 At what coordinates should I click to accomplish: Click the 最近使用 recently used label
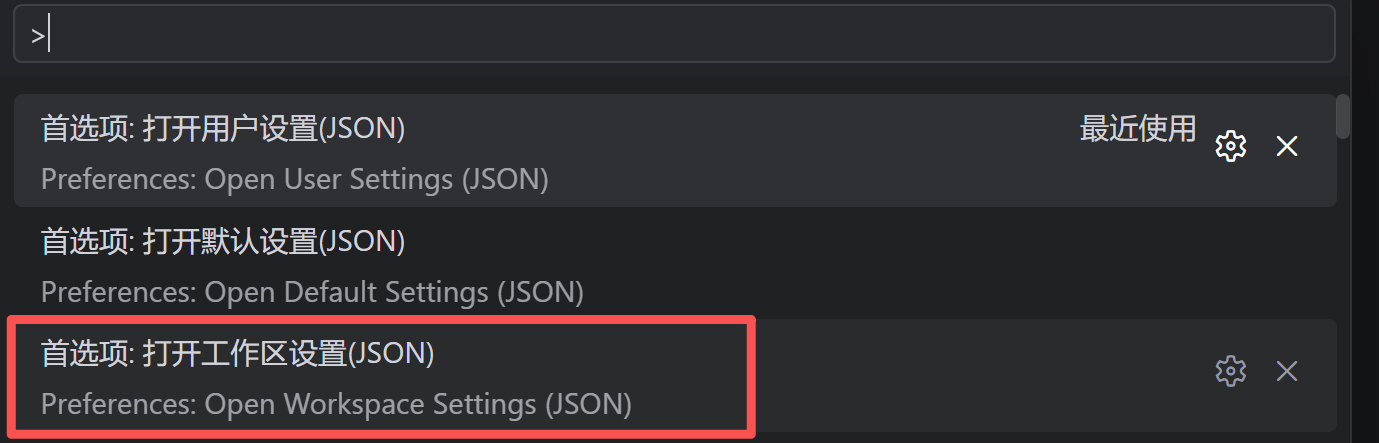pyautogui.click(x=1138, y=128)
